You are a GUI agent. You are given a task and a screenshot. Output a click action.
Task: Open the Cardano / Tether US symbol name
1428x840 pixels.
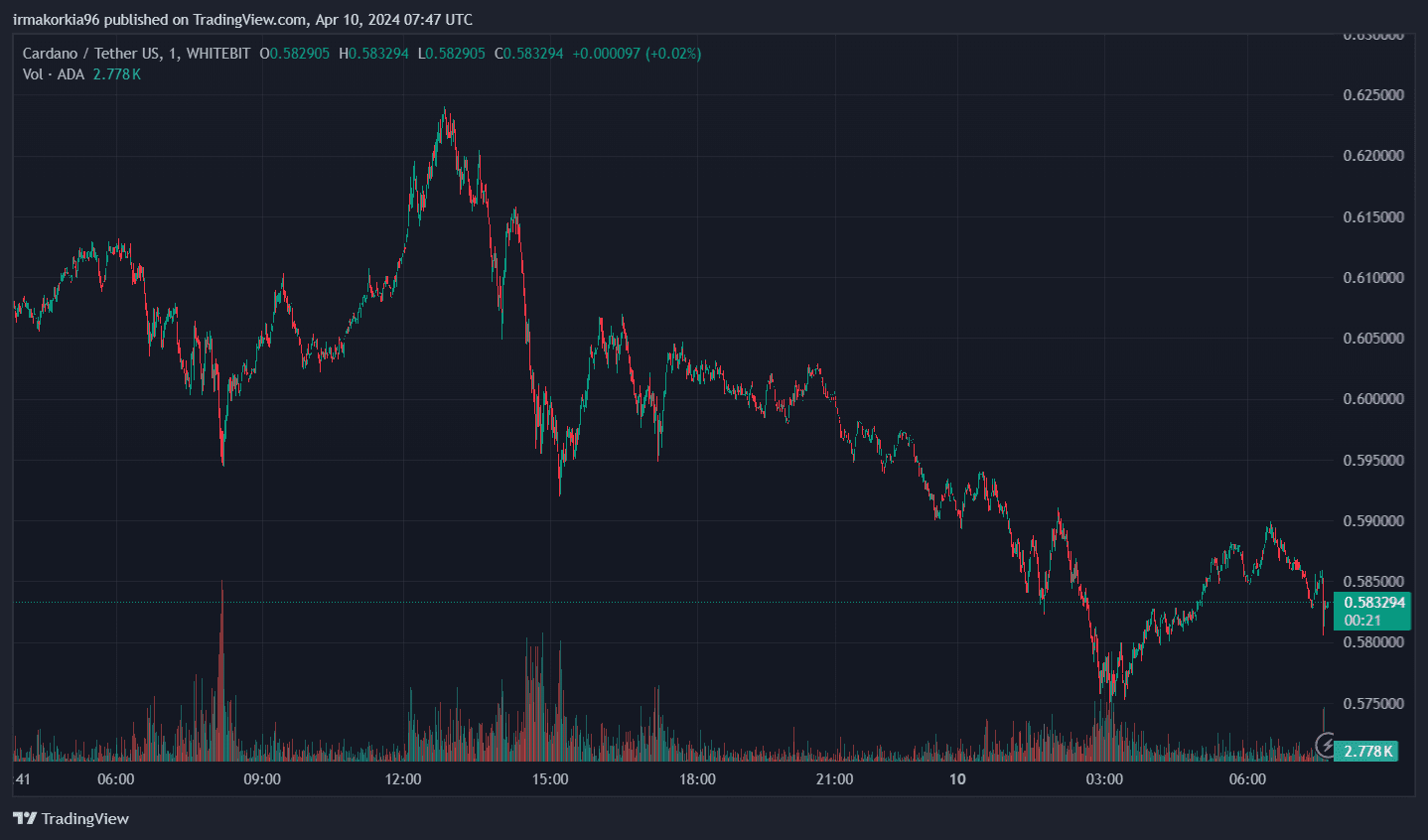point(89,54)
